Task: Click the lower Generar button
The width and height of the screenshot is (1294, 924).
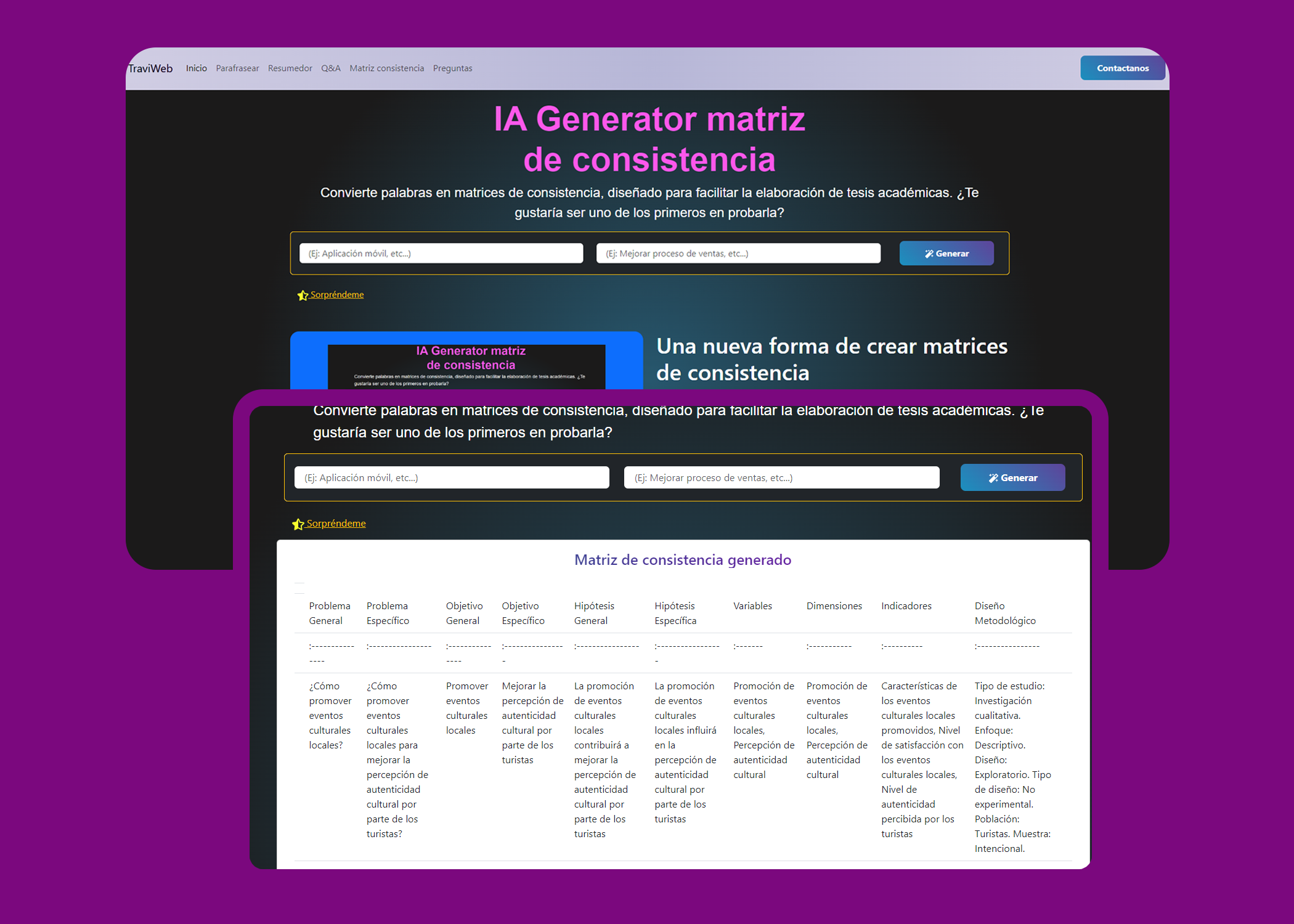Action: coord(1012,477)
